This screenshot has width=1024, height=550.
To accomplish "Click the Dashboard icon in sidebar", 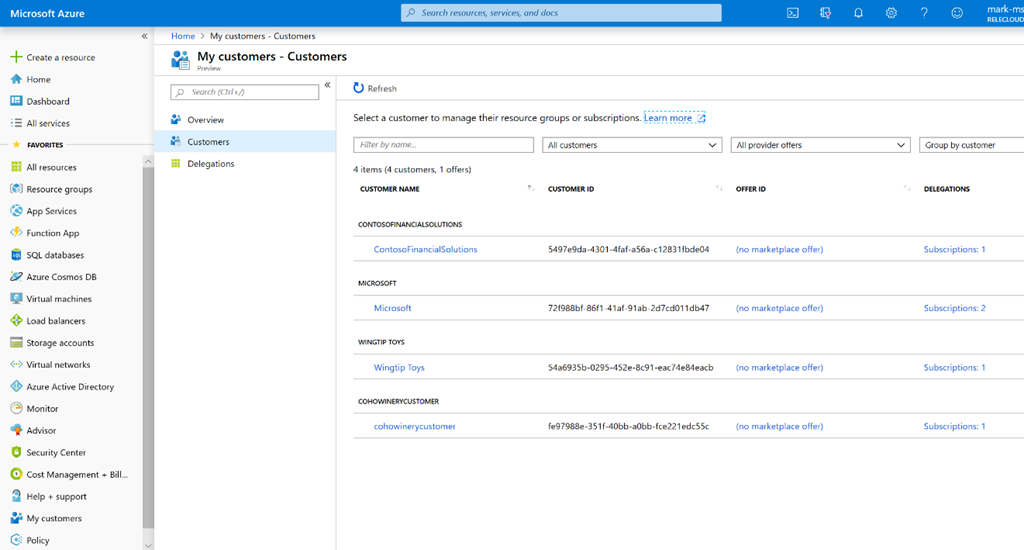I will coord(16,101).
